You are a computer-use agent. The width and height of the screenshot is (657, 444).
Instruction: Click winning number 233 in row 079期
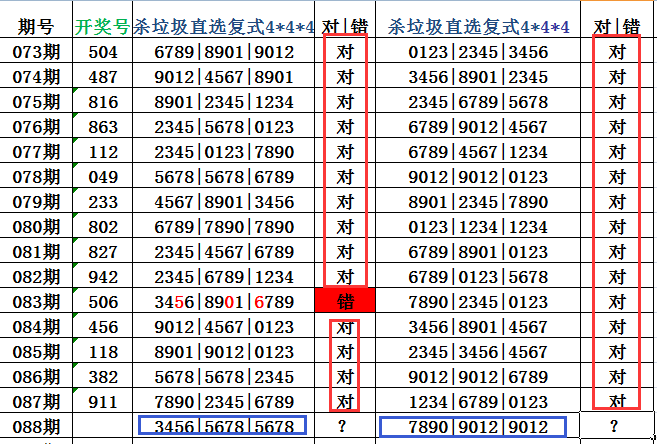(102, 201)
